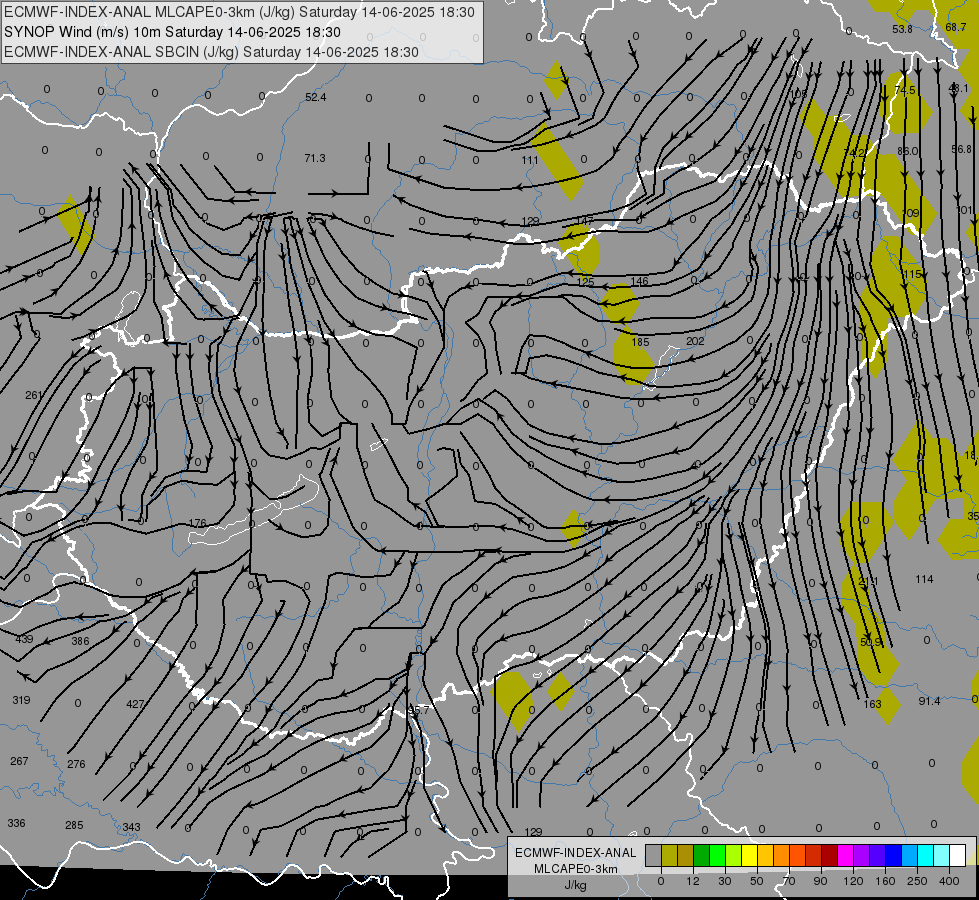Viewport: 979px width, 900px height.
Task: Click the map value 343
Action: [x=131, y=827]
